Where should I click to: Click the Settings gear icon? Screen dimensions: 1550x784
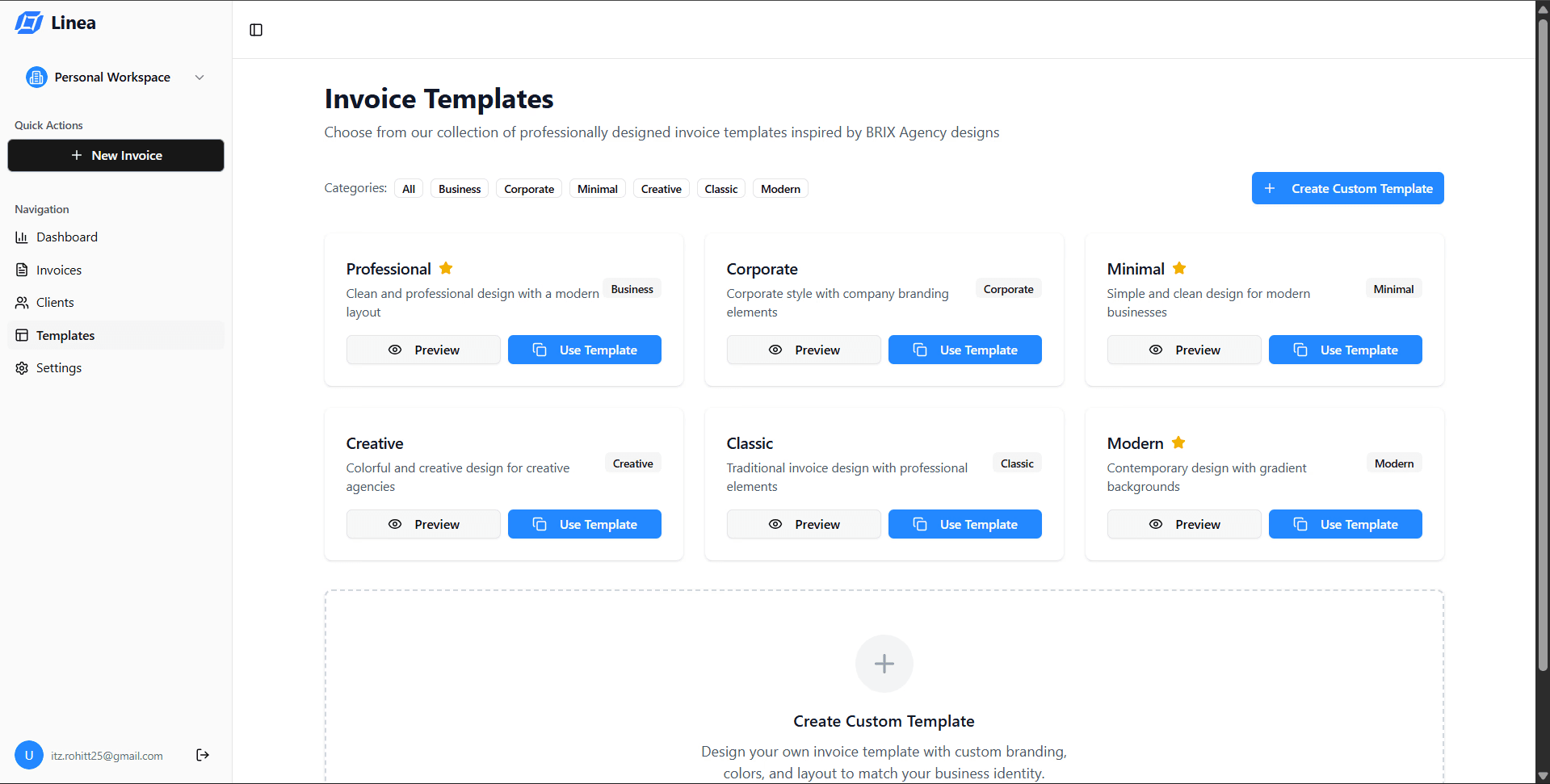click(22, 367)
